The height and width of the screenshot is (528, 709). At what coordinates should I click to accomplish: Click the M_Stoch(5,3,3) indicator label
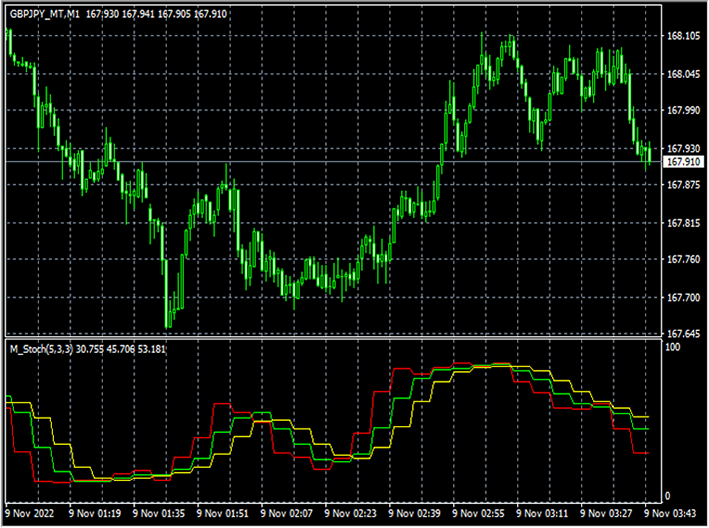click(42, 349)
